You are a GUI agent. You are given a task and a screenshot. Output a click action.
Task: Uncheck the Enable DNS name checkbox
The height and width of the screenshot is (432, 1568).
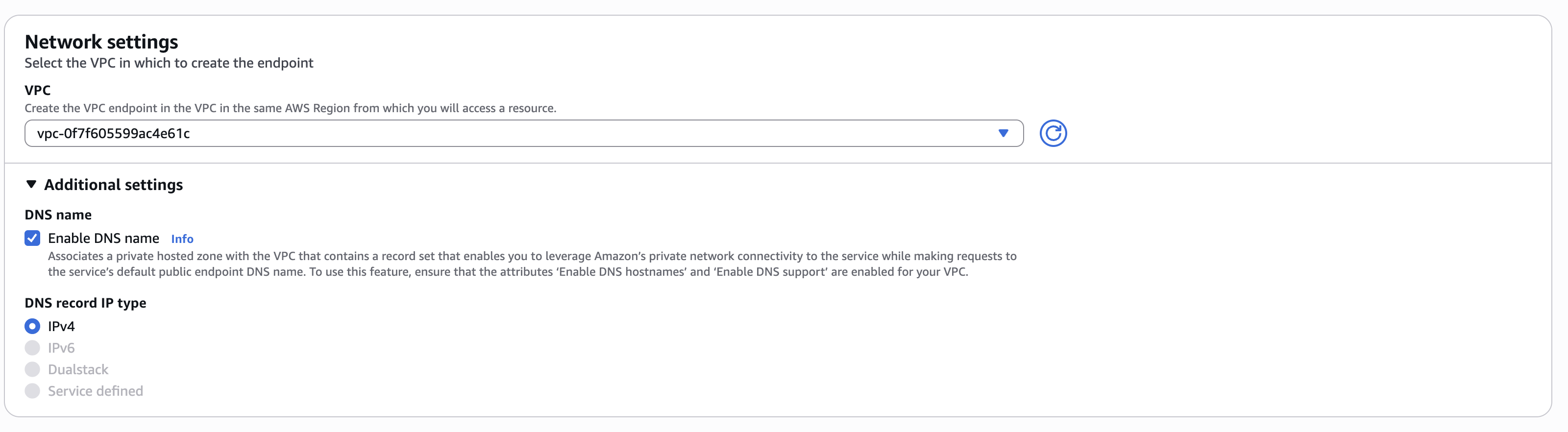[32, 238]
